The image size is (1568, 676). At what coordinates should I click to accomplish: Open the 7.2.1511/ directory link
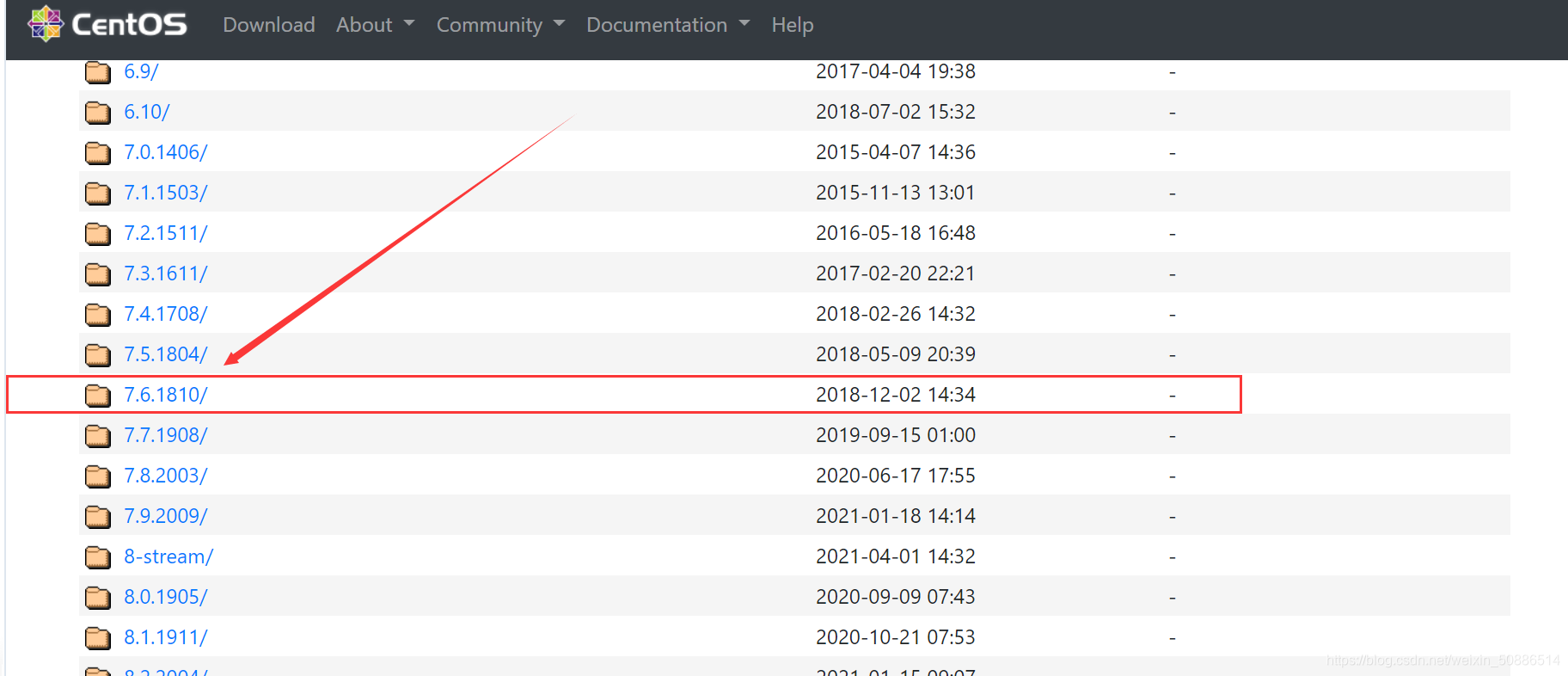tap(166, 233)
